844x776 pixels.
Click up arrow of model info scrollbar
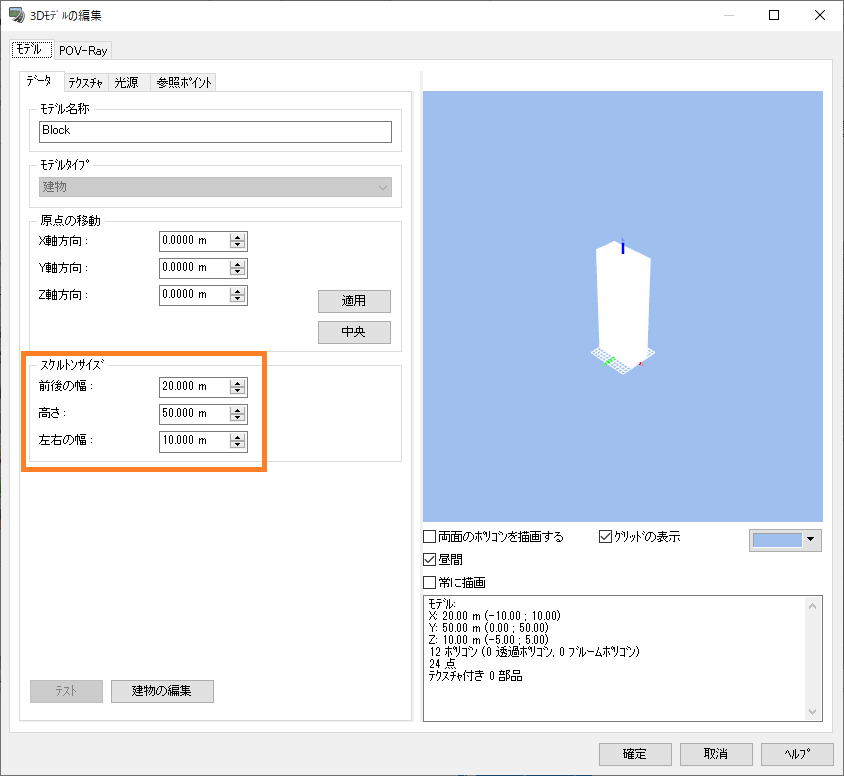tap(812, 606)
